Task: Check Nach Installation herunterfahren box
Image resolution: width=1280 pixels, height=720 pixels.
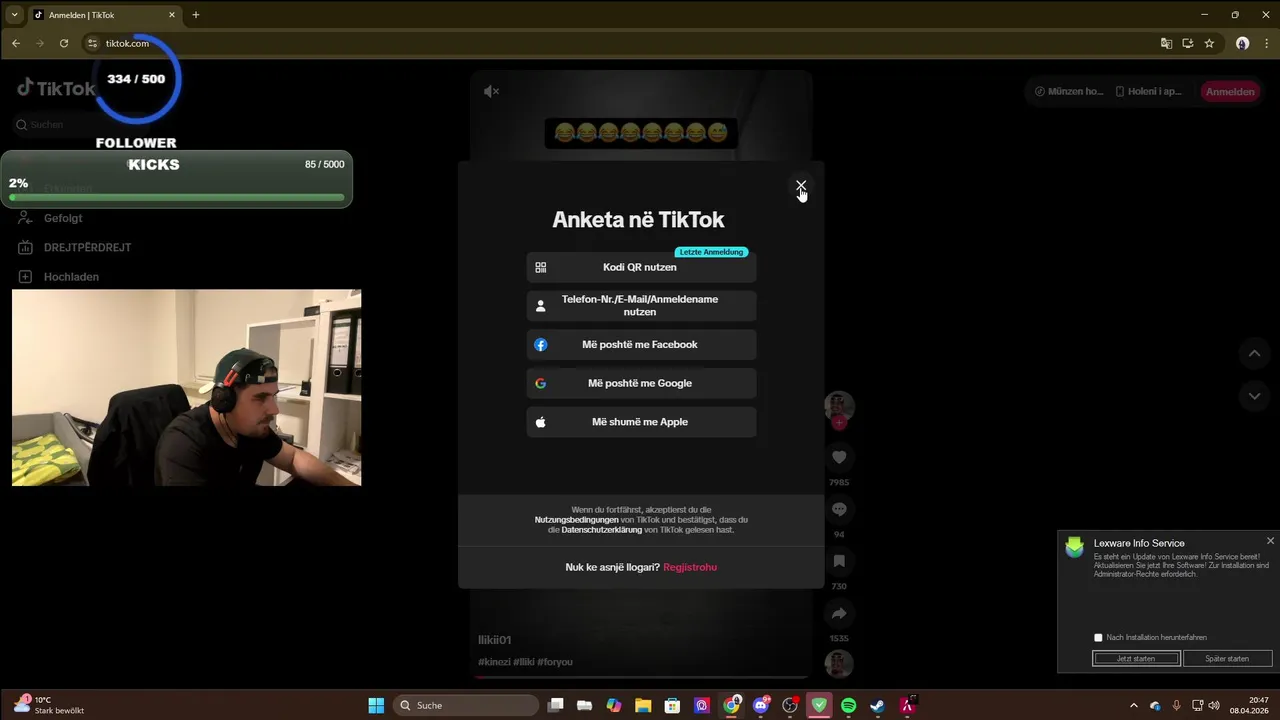Action: click(x=1098, y=638)
